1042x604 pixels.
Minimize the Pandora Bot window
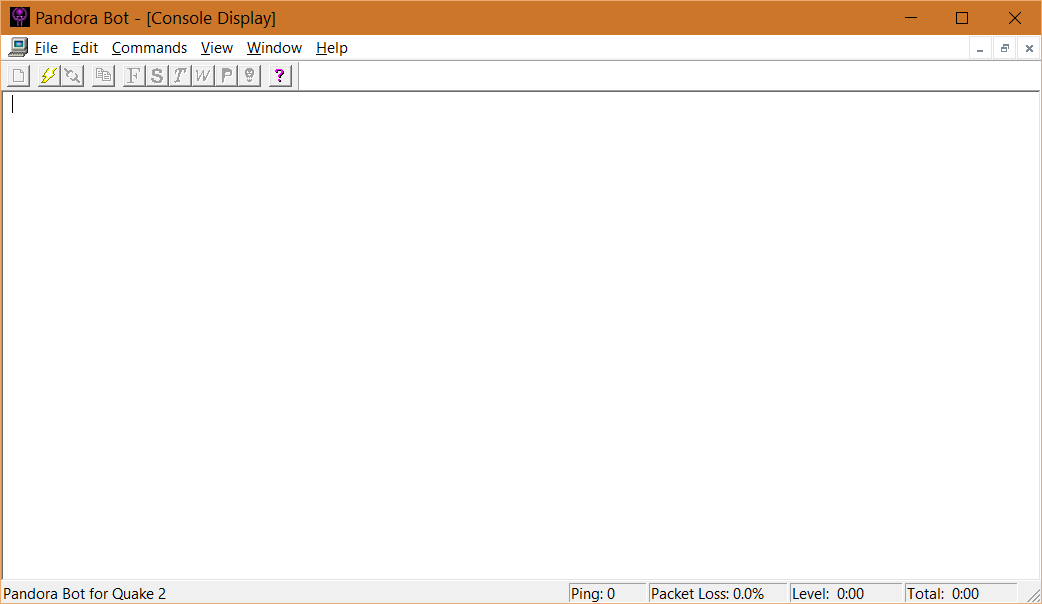[x=911, y=18]
